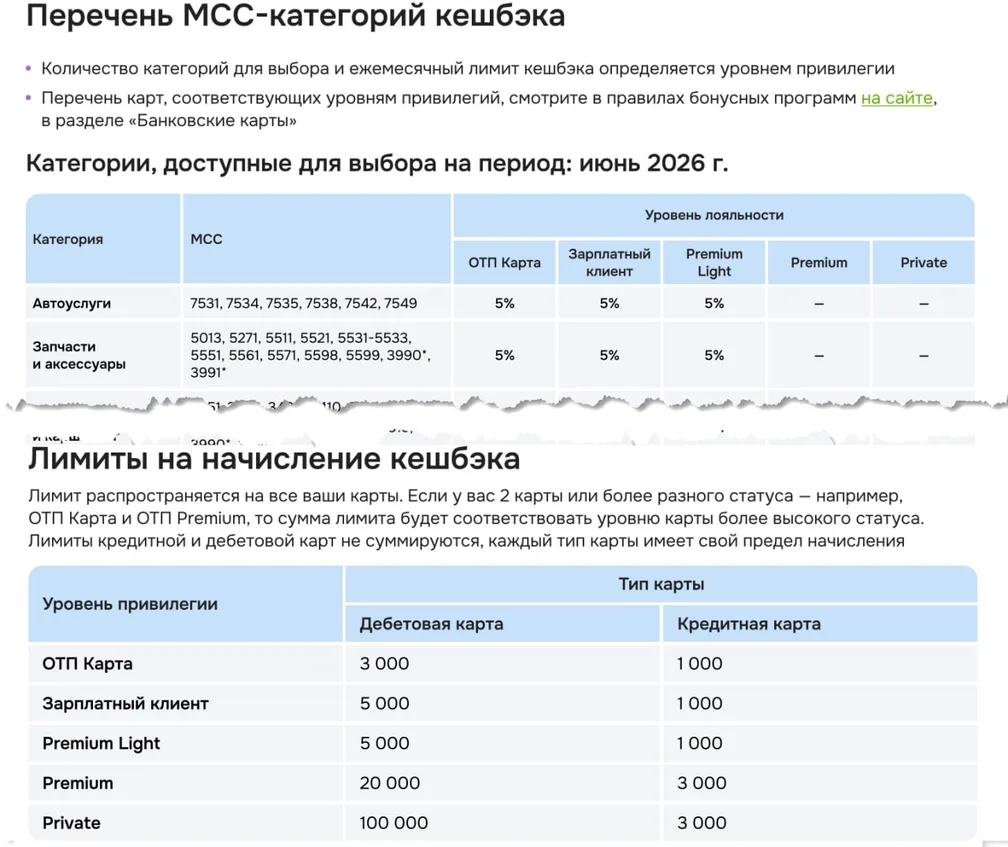Image resolution: width=1008 pixels, height=847 pixels.
Task: Click the 'Уровень лояльности' header cell
Action: click(x=714, y=215)
